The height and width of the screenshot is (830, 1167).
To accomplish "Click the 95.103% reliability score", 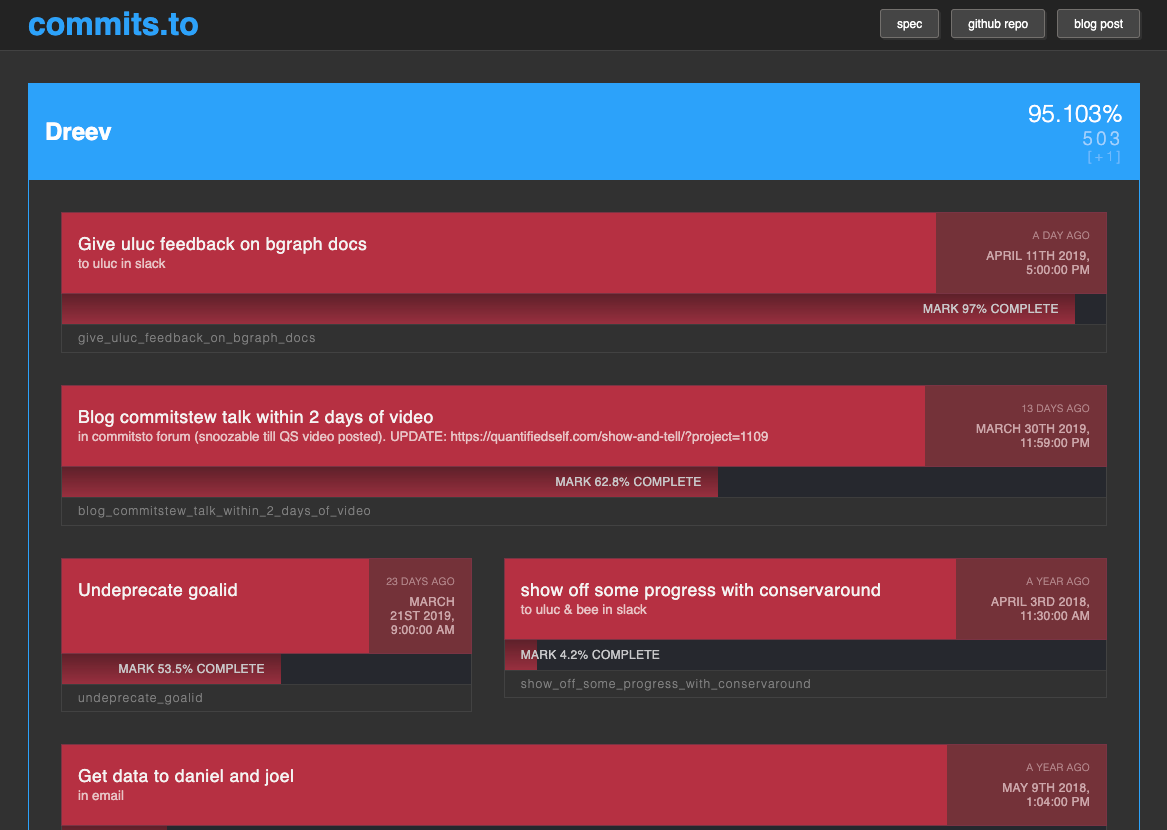I will tap(1074, 114).
